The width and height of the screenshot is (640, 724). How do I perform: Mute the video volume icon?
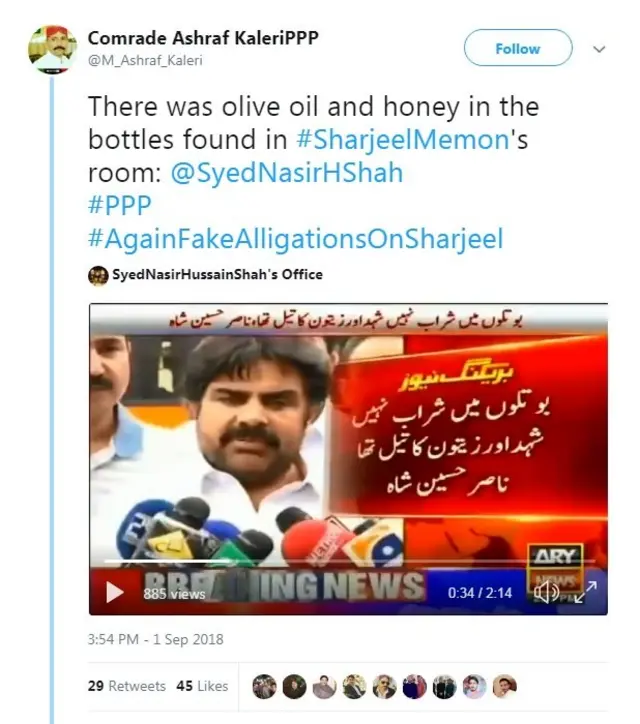(x=545, y=592)
